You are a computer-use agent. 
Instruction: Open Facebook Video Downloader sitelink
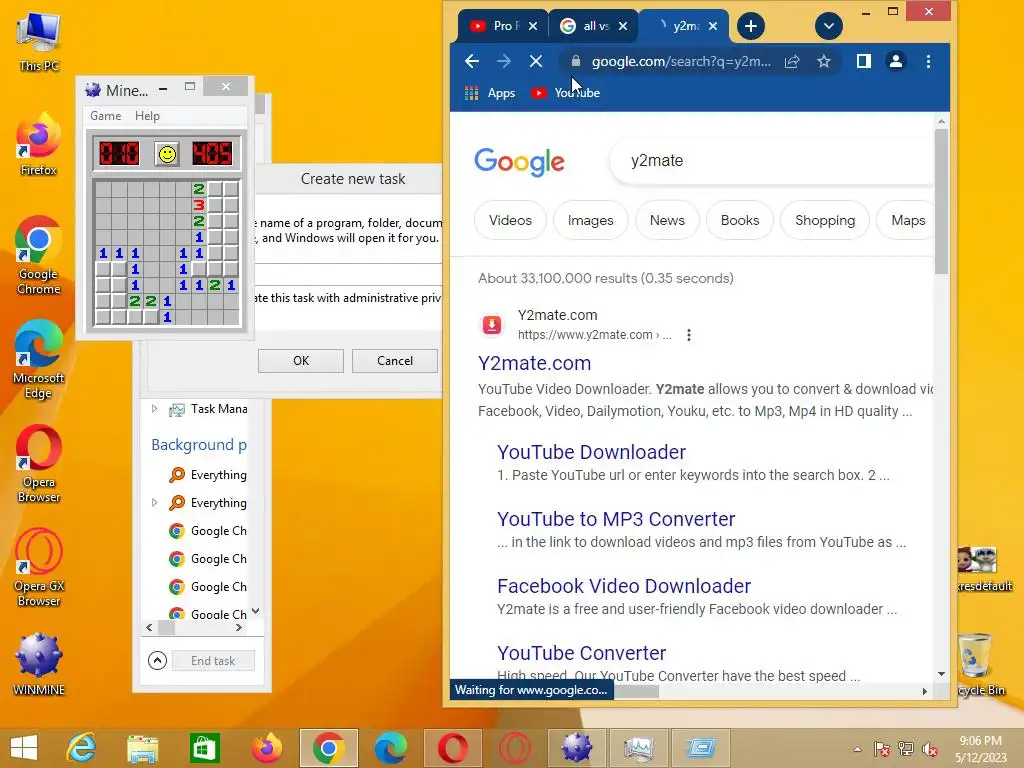point(624,586)
